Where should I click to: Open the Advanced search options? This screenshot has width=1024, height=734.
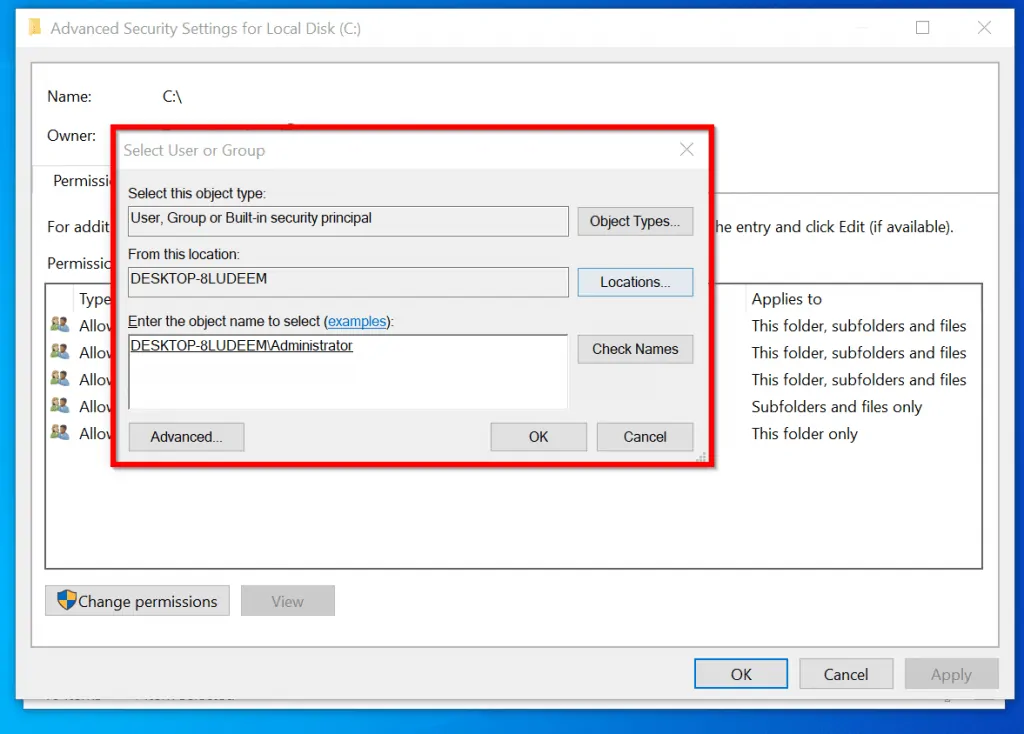pos(186,437)
